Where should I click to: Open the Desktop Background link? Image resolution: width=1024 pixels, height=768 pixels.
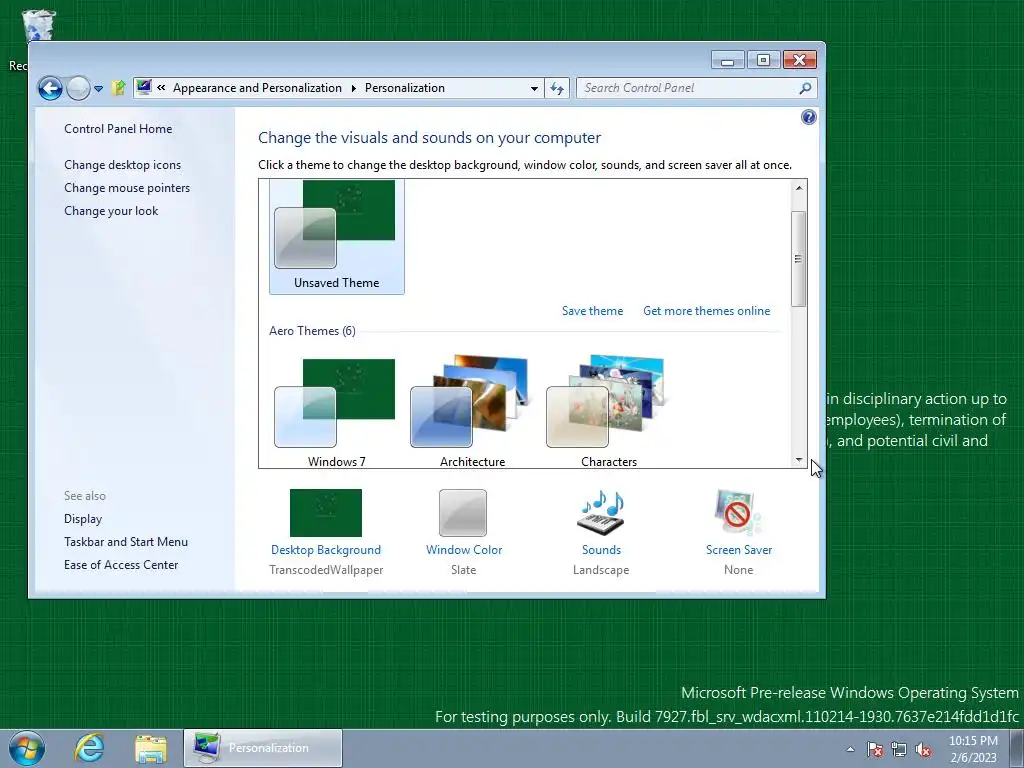pyautogui.click(x=326, y=550)
